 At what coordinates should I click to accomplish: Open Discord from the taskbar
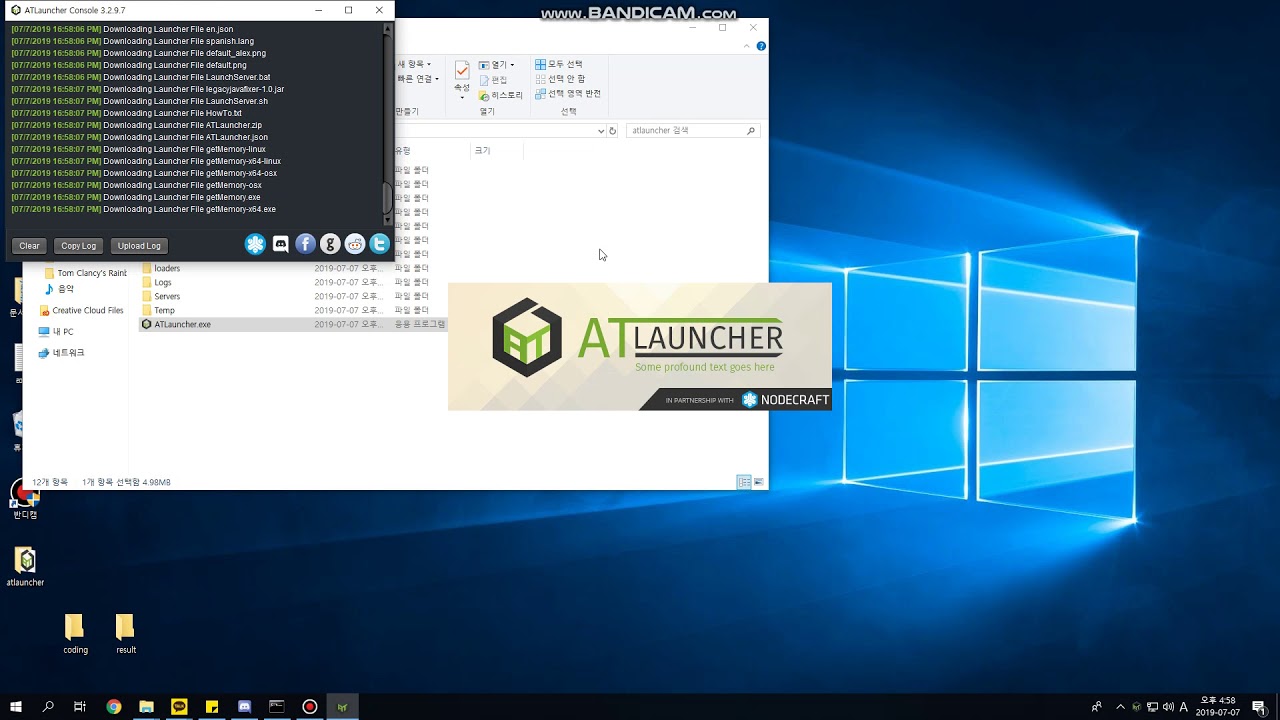[244, 707]
